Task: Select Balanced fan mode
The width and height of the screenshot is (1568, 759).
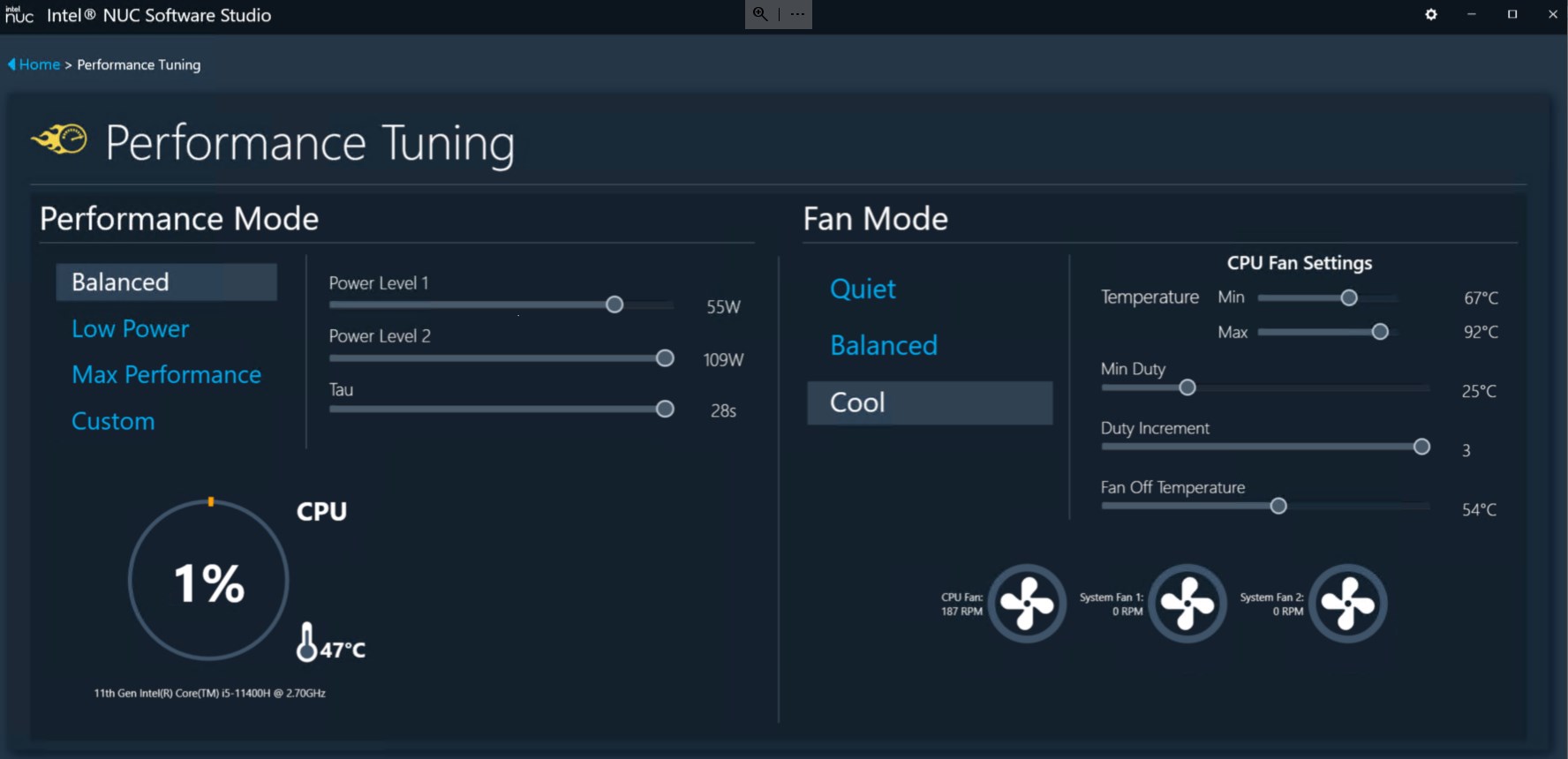Action: 884,345
